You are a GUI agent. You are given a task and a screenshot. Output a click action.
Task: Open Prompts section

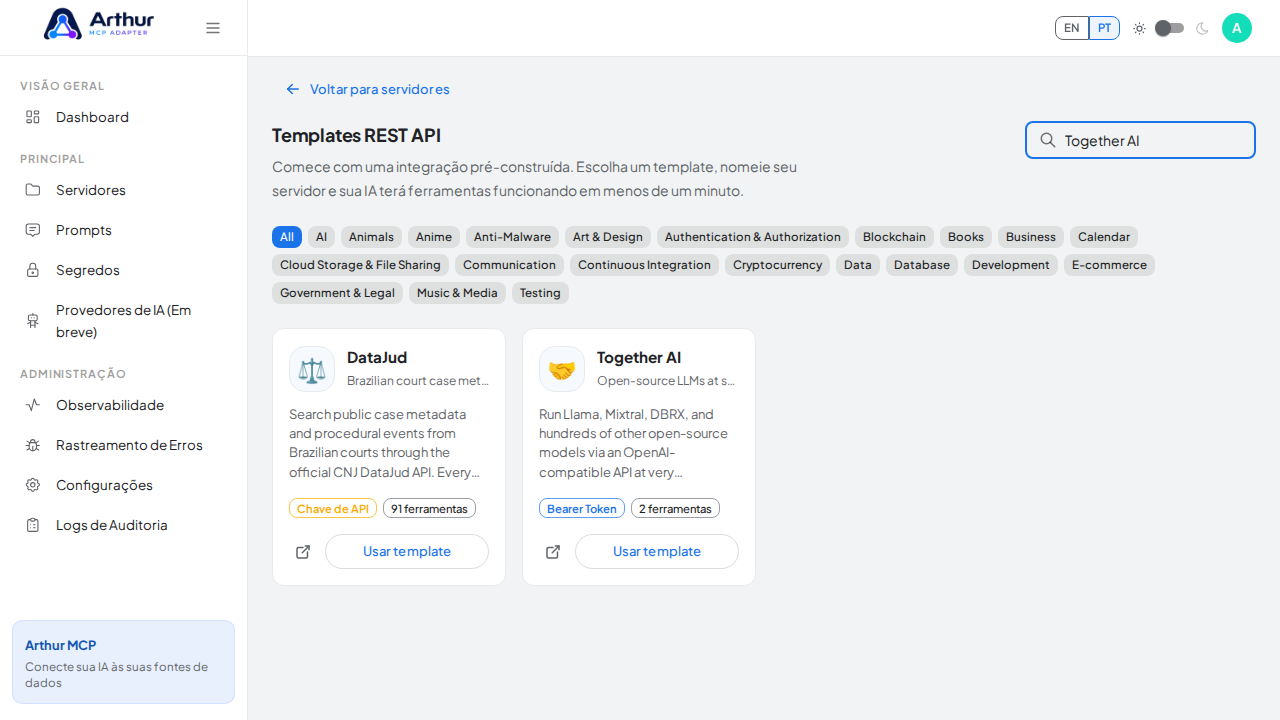coord(124,230)
